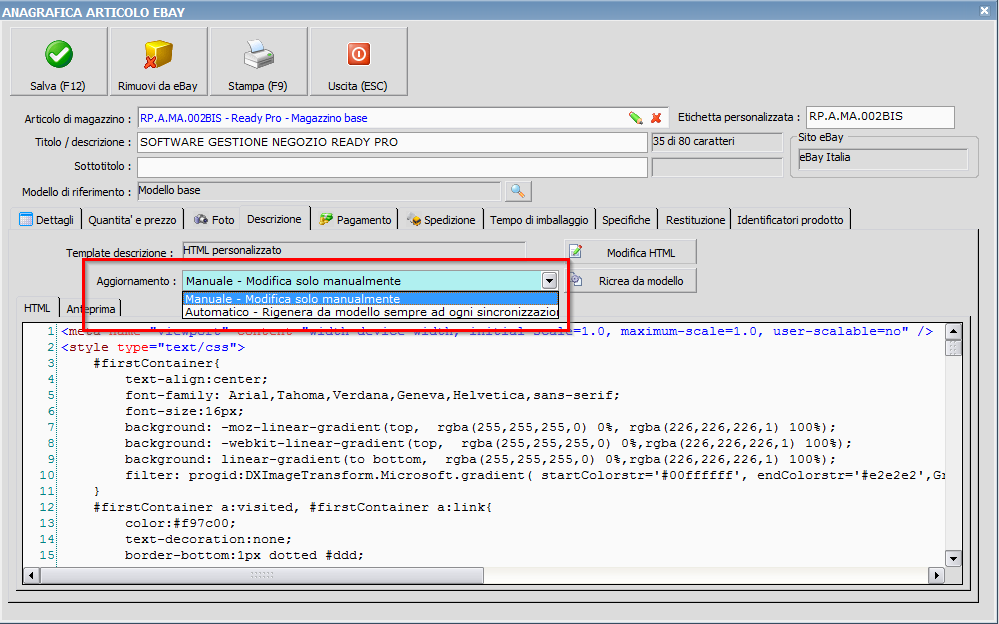Click the Modello di riferimento field

(319, 191)
